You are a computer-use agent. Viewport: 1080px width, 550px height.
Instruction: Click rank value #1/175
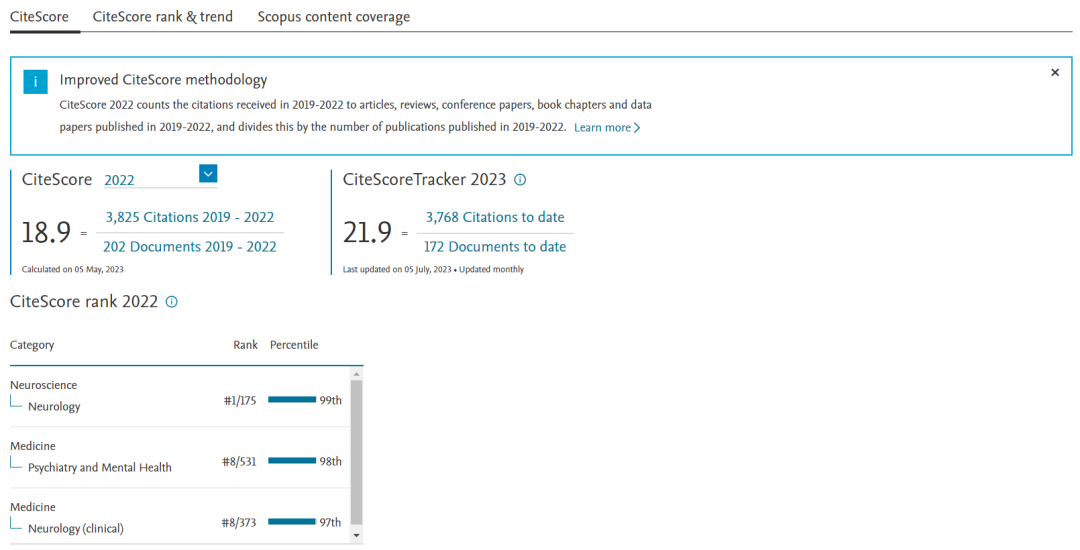240,401
